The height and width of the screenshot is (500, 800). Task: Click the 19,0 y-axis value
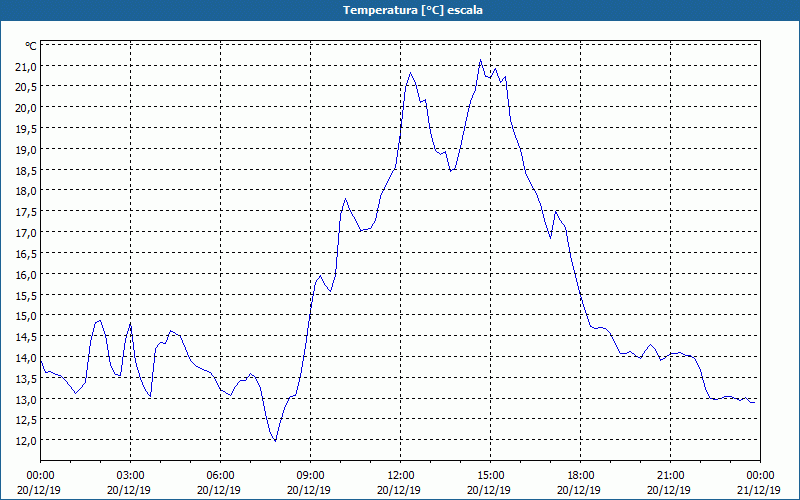(x=27, y=150)
